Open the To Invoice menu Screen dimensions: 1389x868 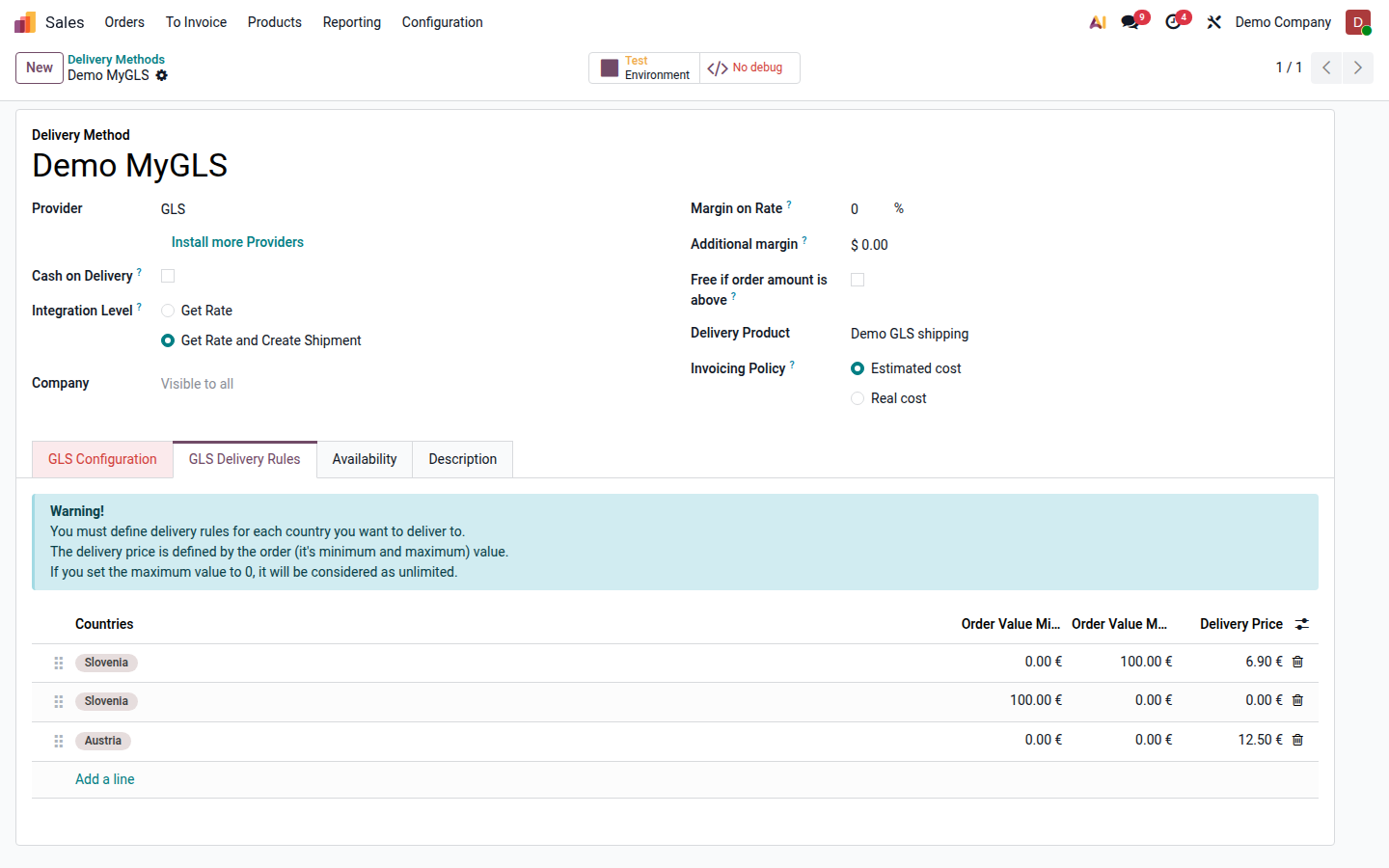(x=196, y=22)
